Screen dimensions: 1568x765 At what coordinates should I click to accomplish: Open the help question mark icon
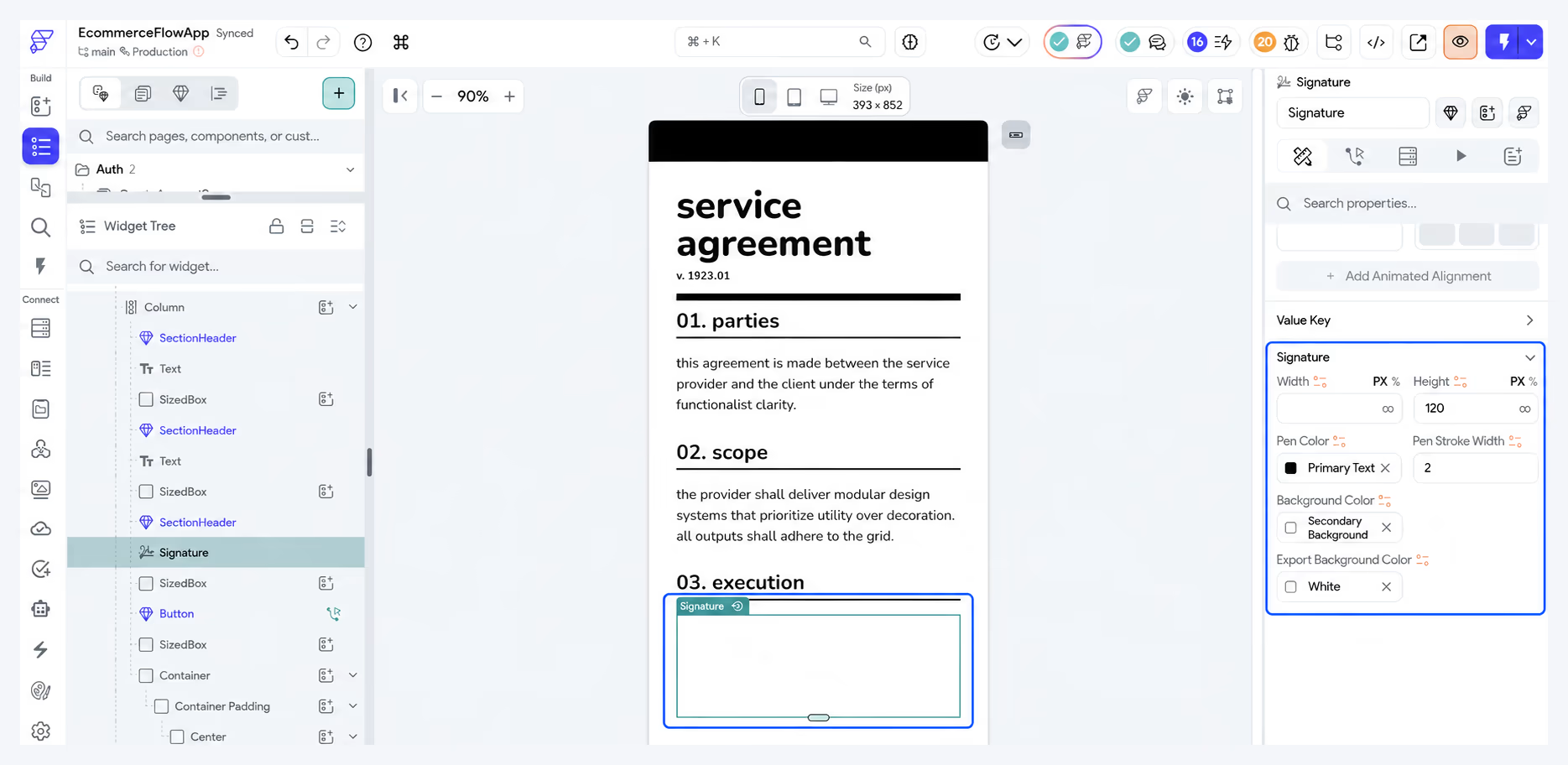(362, 42)
